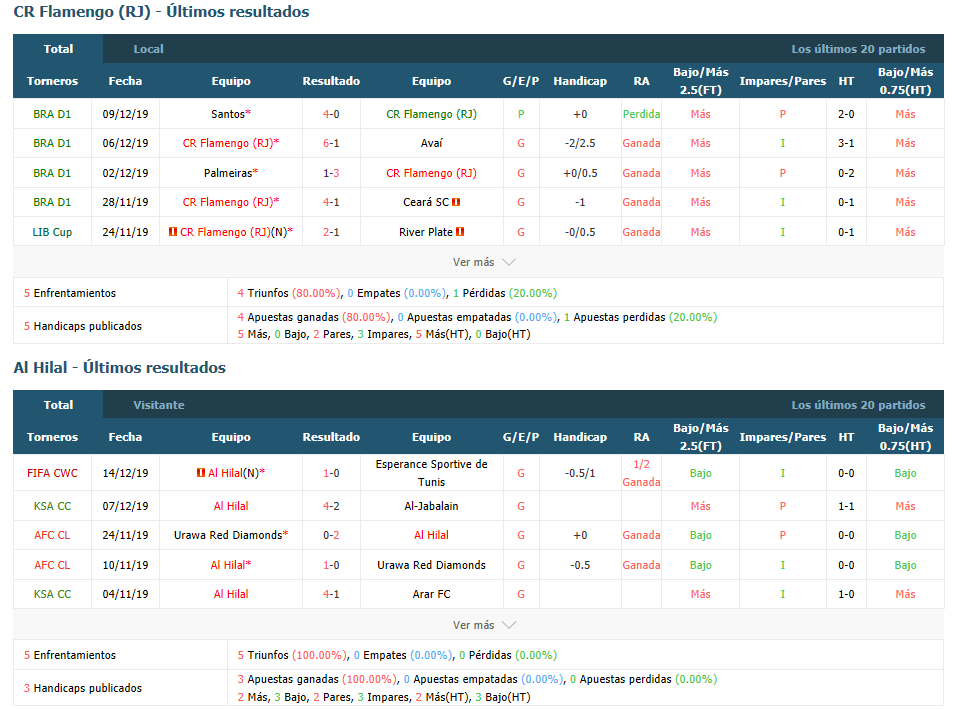Click '4 Apuestas ganadas (80.00%)' text
The width and height of the screenshot is (954, 709).
[314, 318]
